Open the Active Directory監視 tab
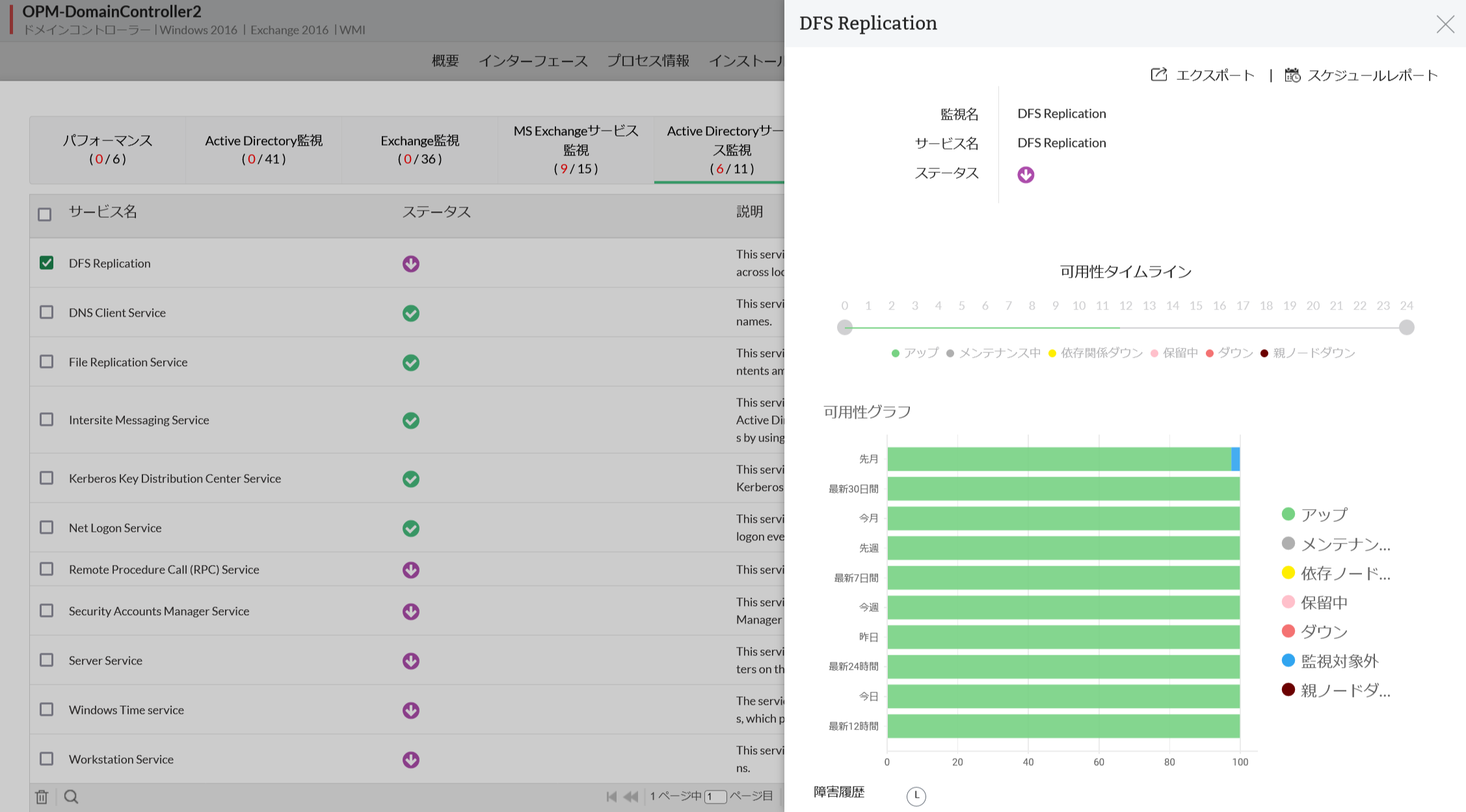Viewport: 1466px width, 812px height. coord(263,150)
